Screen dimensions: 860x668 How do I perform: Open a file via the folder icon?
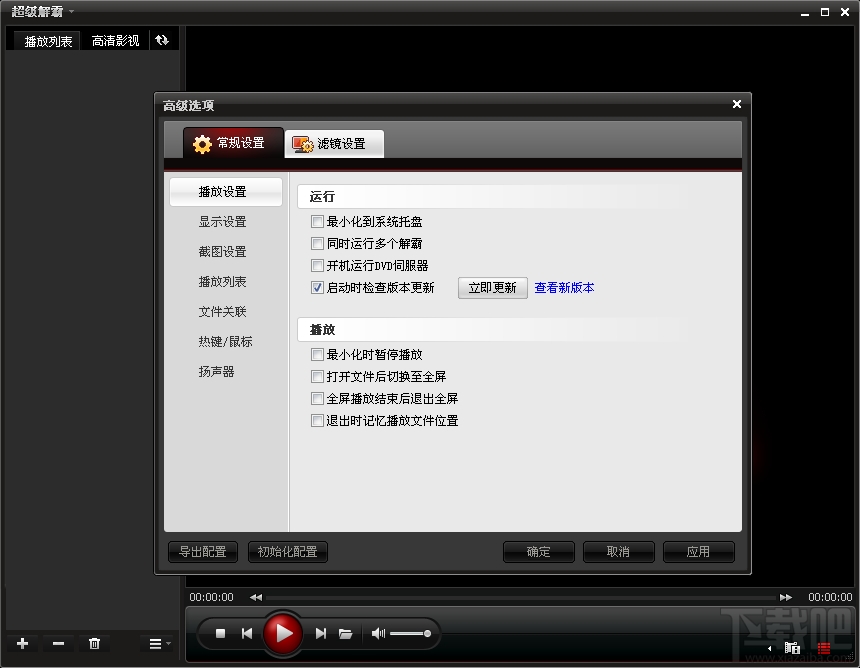(x=347, y=633)
